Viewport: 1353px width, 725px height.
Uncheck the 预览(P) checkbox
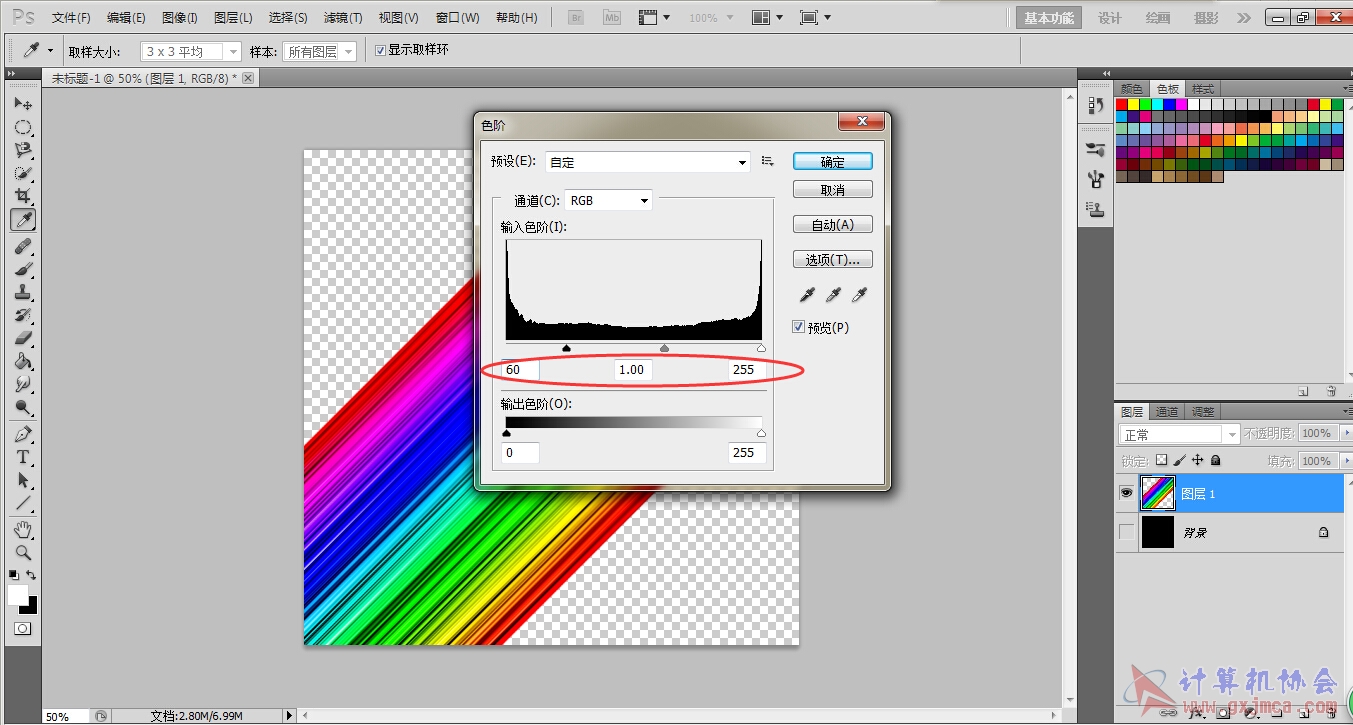point(798,327)
